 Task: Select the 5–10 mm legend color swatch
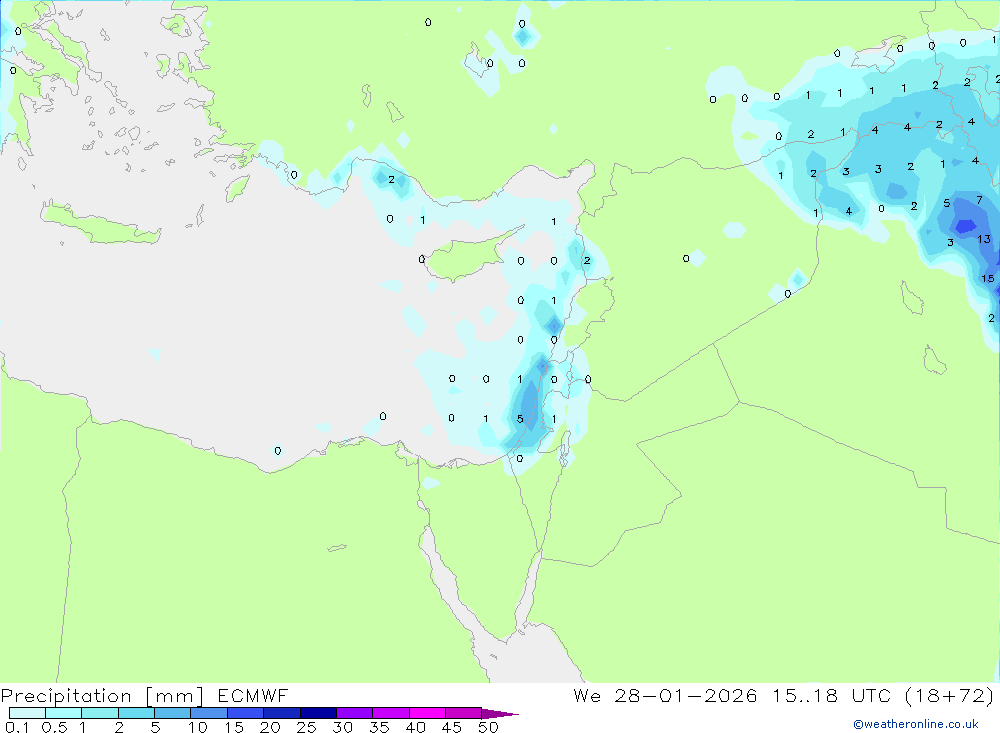tap(172, 713)
